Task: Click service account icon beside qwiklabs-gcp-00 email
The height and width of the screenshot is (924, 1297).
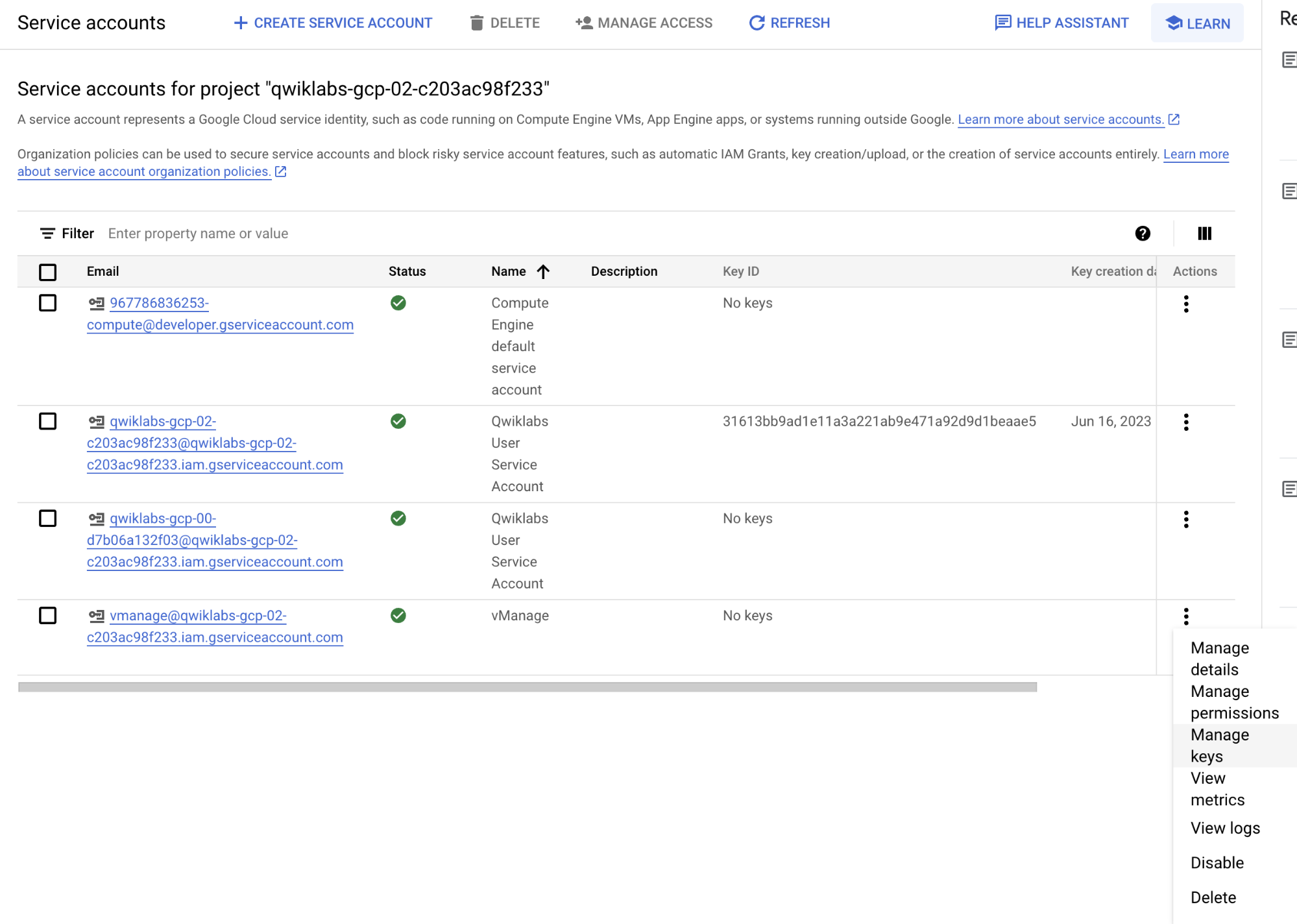Action: click(x=97, y=518)
